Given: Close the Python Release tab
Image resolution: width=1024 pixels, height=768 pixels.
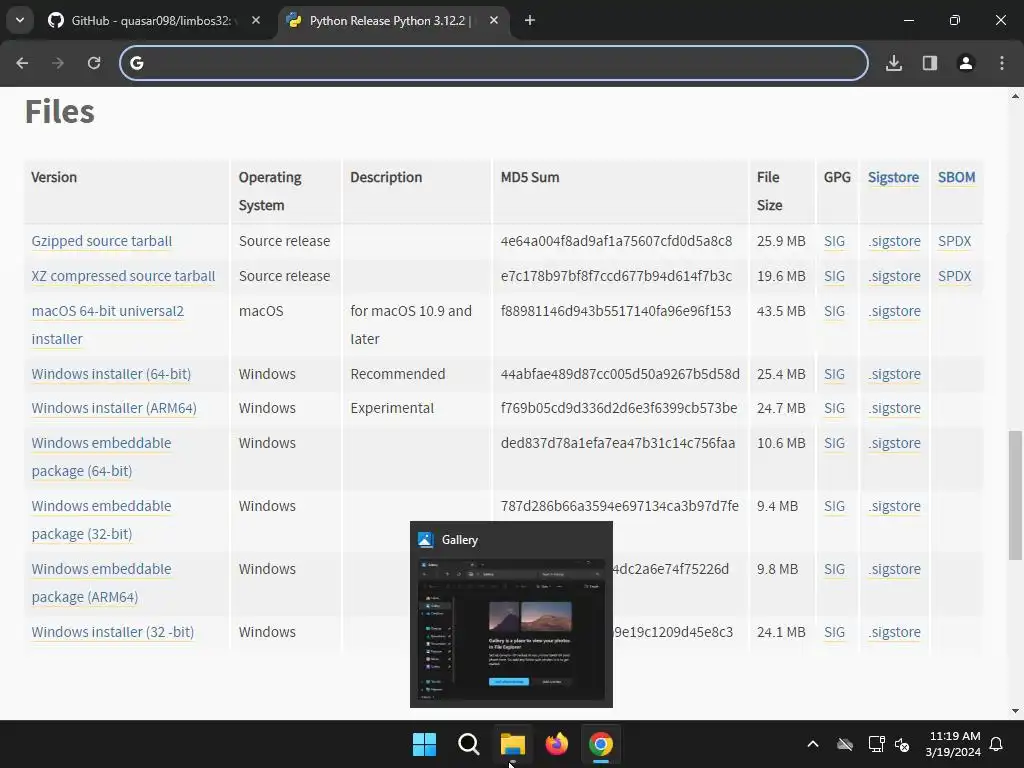Looking at the screenshot, I should (494, 20).
